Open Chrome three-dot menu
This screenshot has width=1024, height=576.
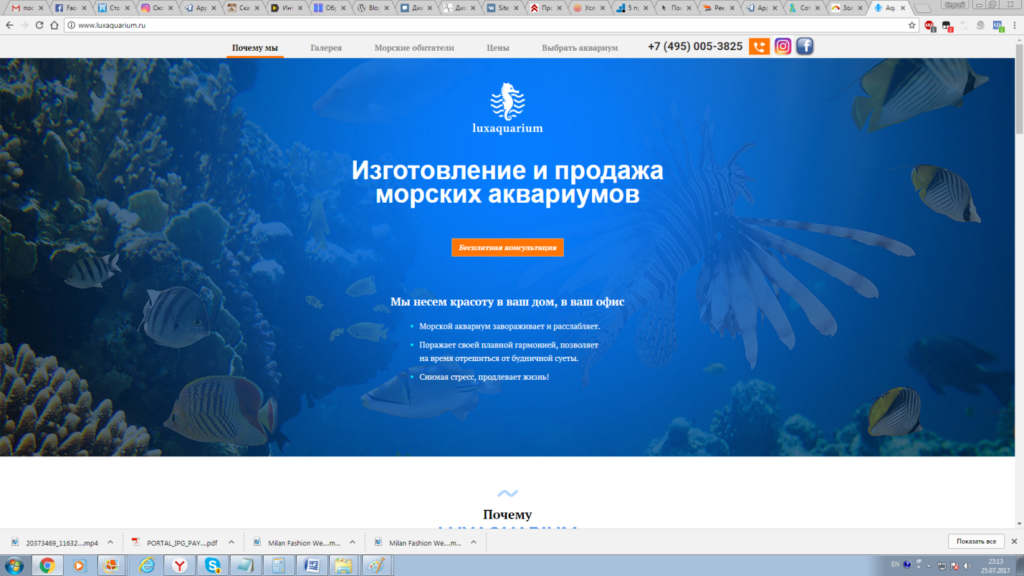[x=1015, y=25]
